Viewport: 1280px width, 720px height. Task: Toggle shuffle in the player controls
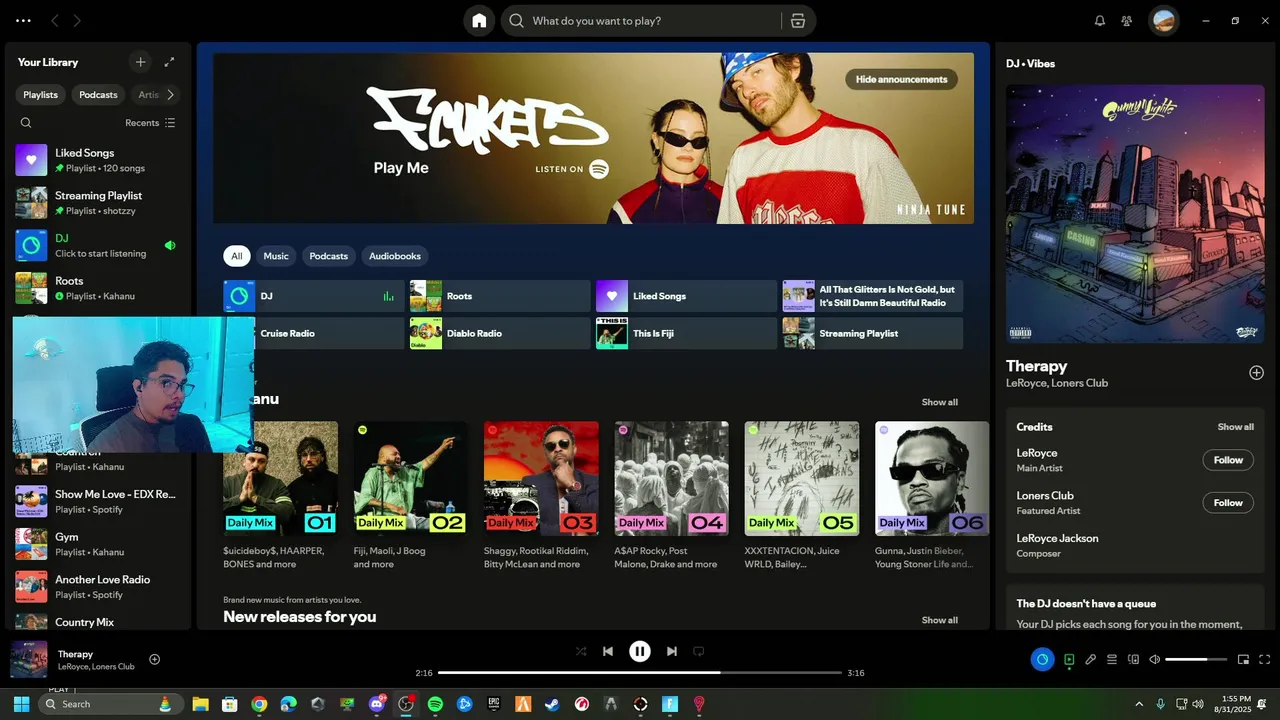(x=581, y=651)
